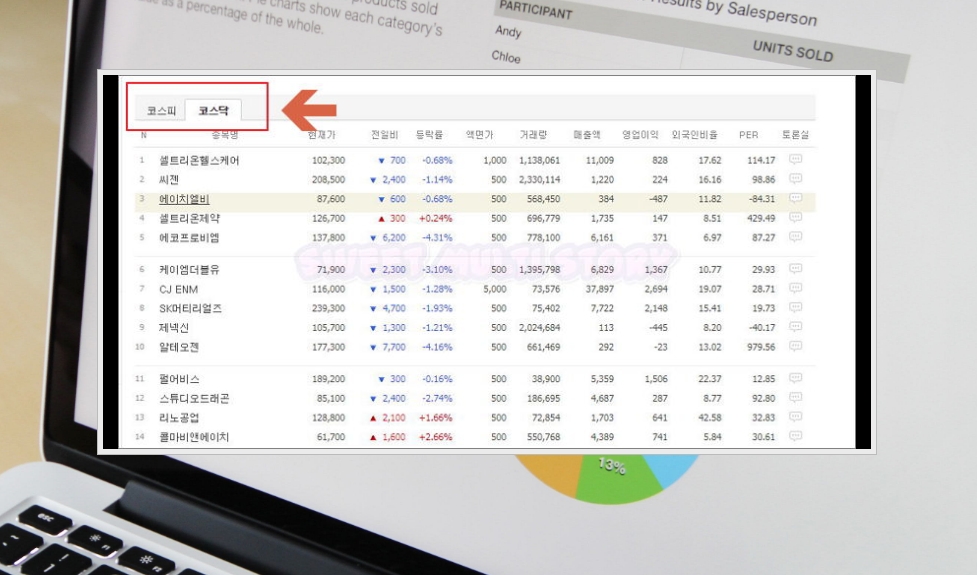The image size is (977, 575).
Task: Open discussion room icon for 제넥신
Action: tap(795, 327)
